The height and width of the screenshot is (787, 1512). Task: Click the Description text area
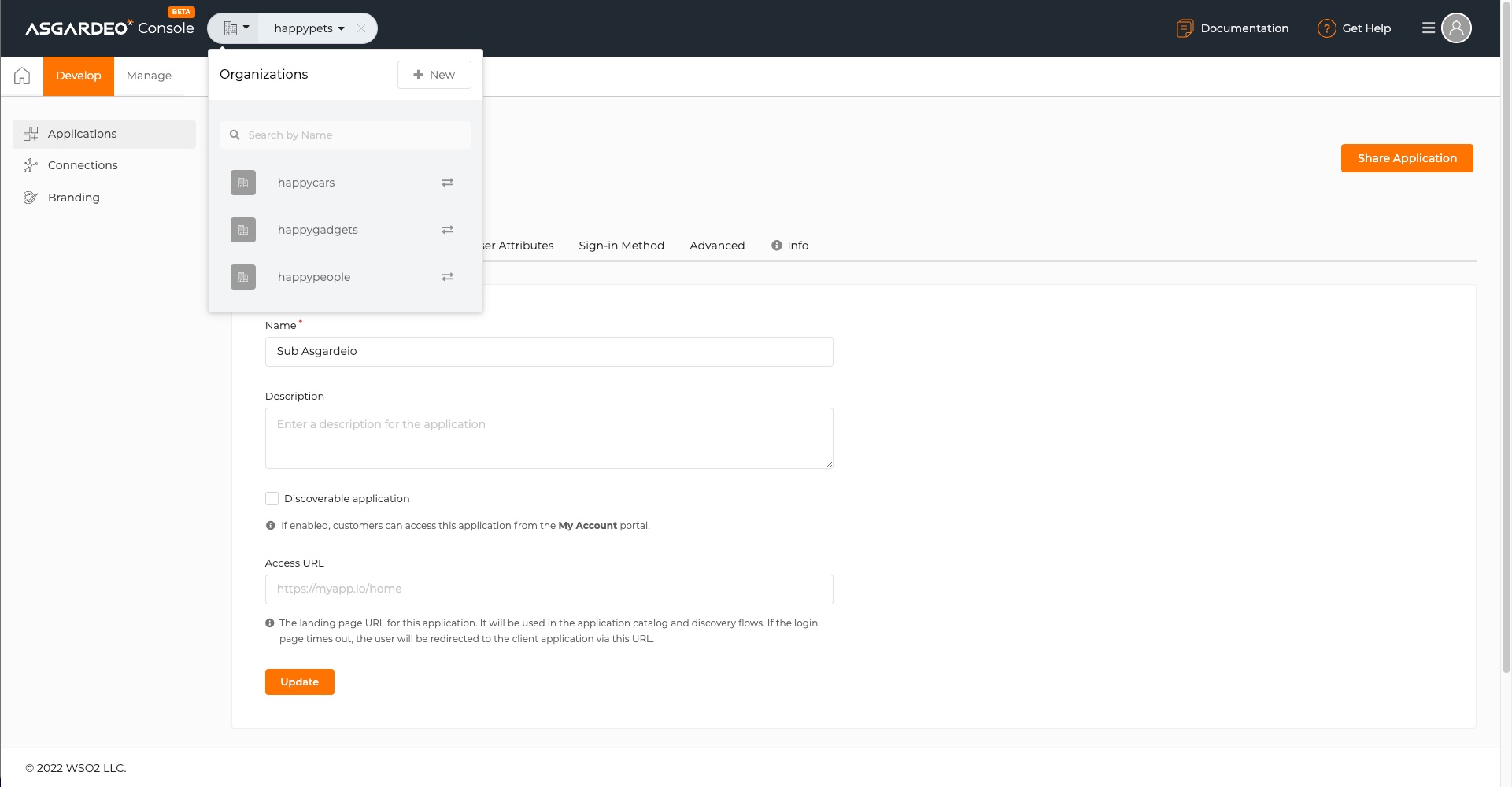point(549,438)
